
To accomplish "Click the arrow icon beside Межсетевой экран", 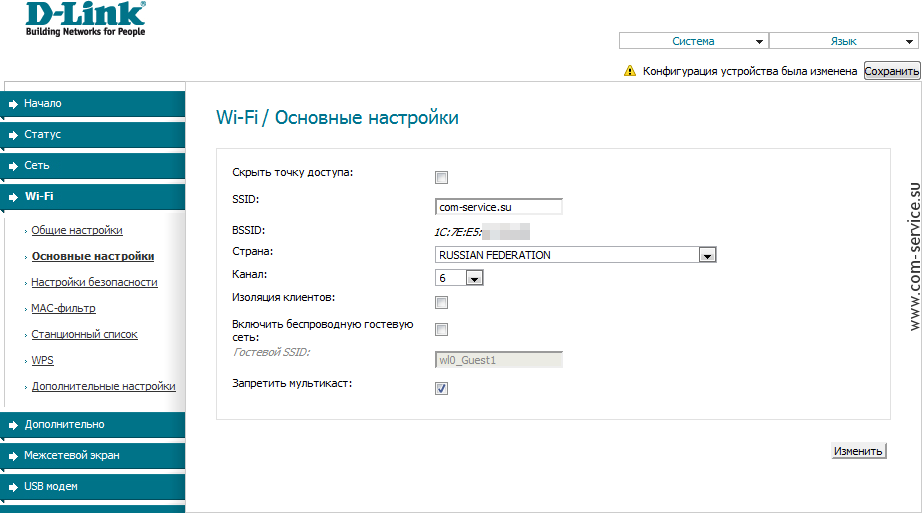I will coord(13,456).
